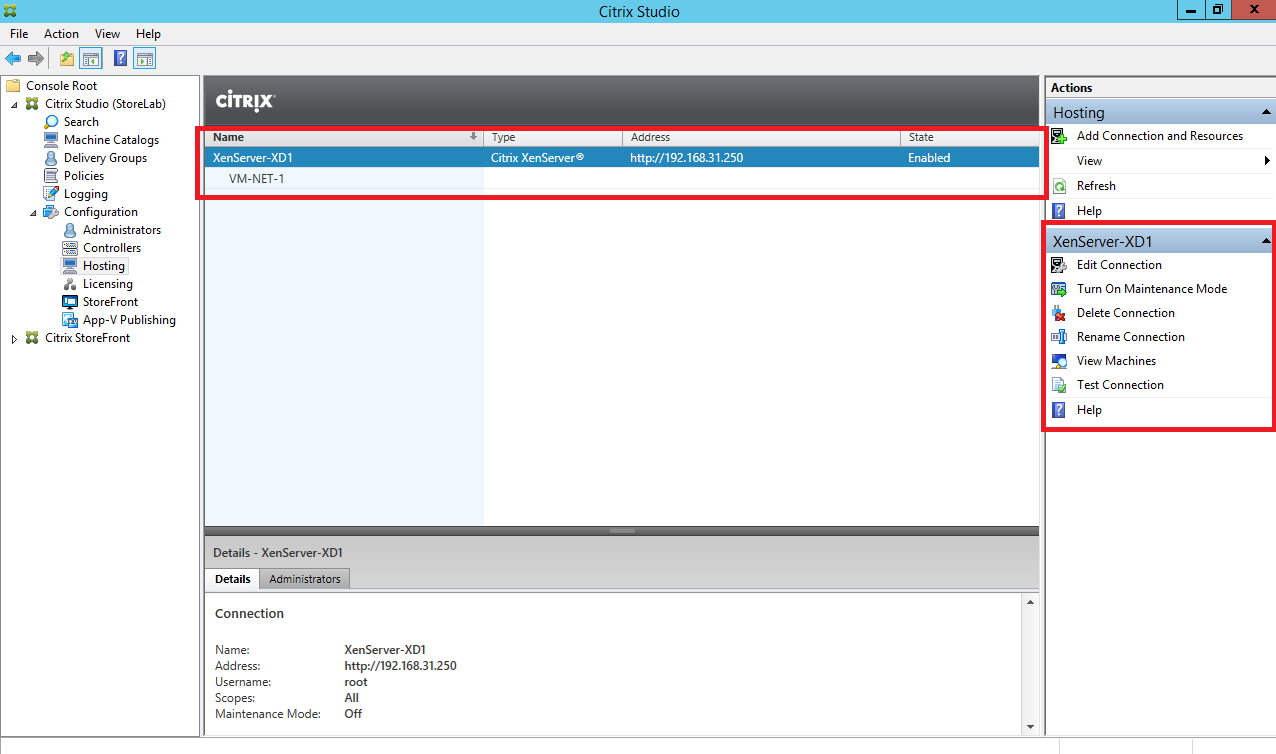Select the VM-NET-1 resource row
This screenshot has width=1276, height=754.
257,179
